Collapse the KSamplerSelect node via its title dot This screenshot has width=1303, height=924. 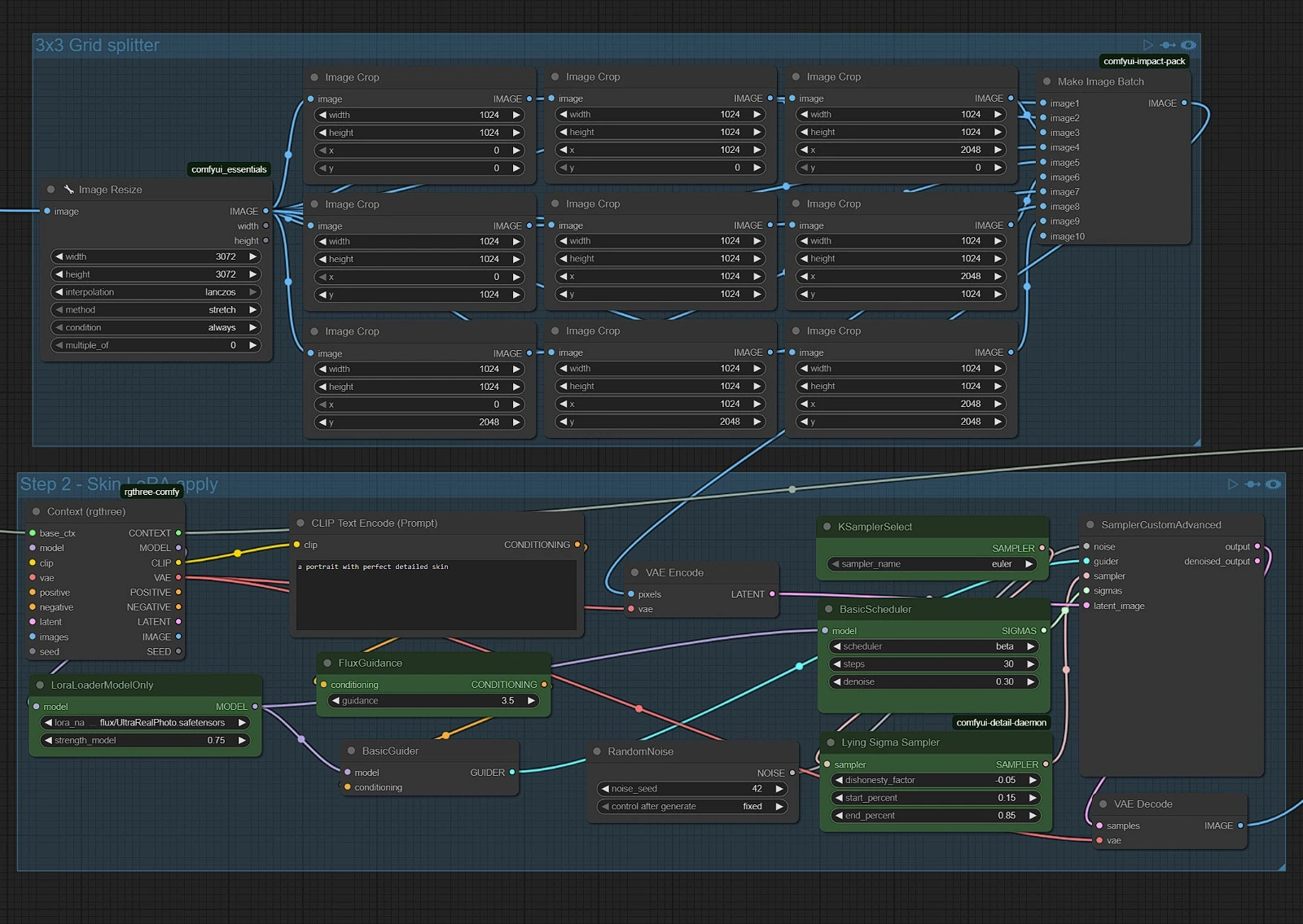click(827, 527)
